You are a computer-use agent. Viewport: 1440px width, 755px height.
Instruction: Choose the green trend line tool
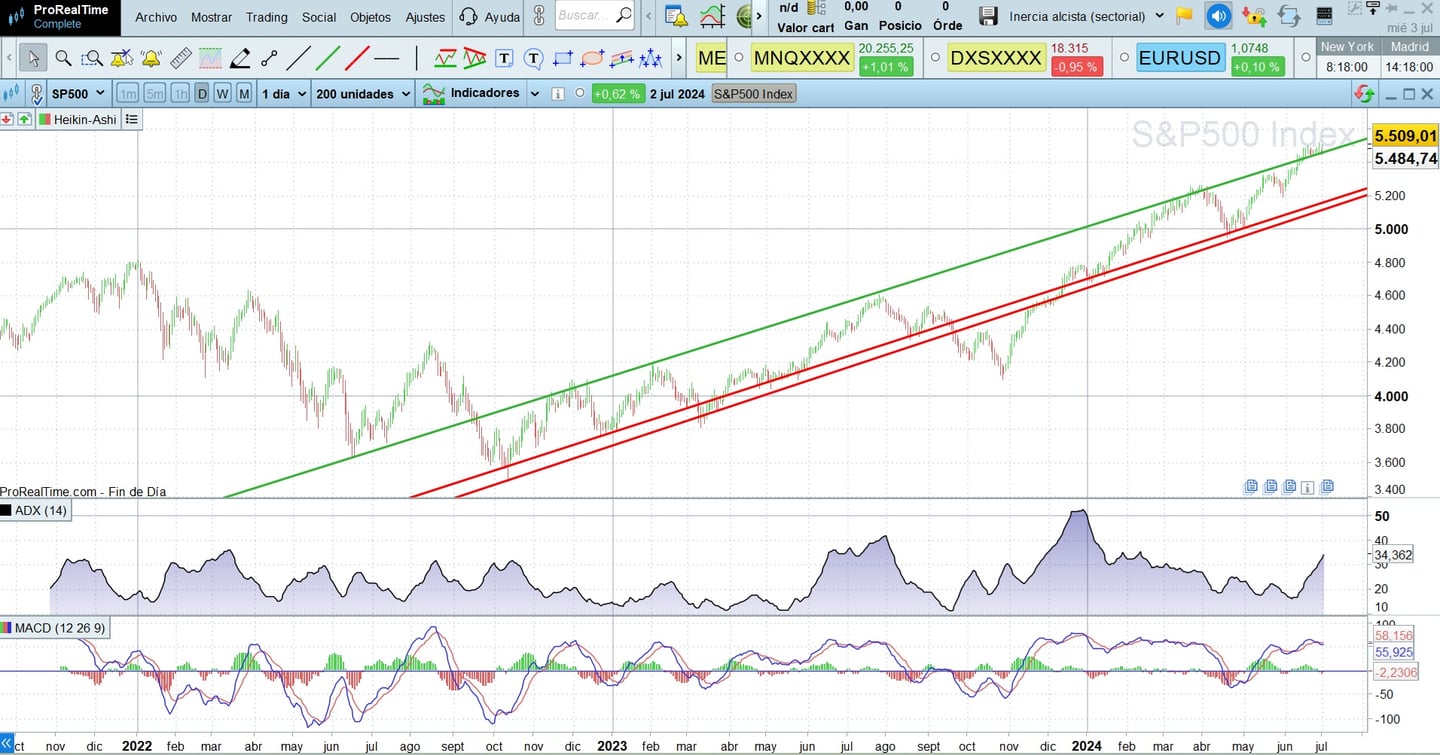point(328,58)
